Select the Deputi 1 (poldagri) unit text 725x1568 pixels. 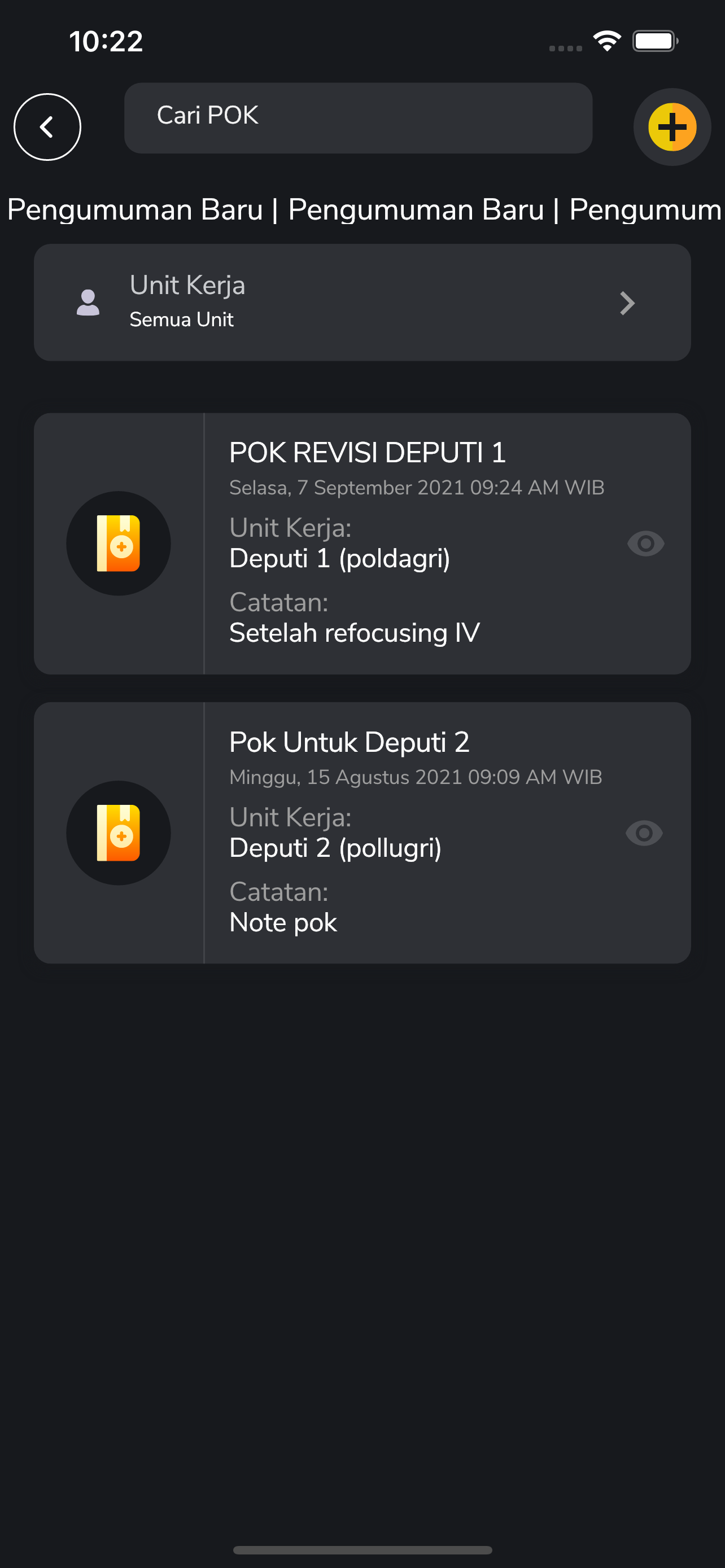(x=340, y=559)
